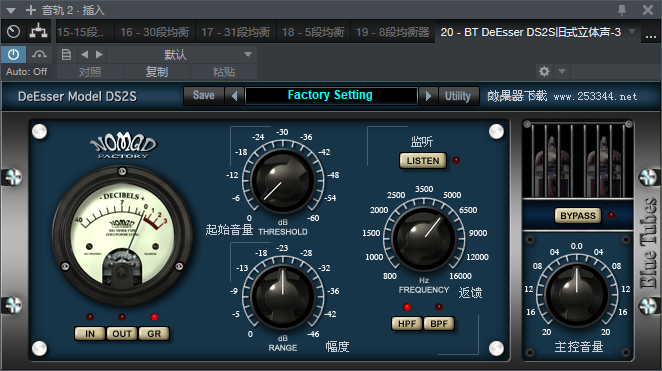Add an insert with the plus icon

point(31,10)
